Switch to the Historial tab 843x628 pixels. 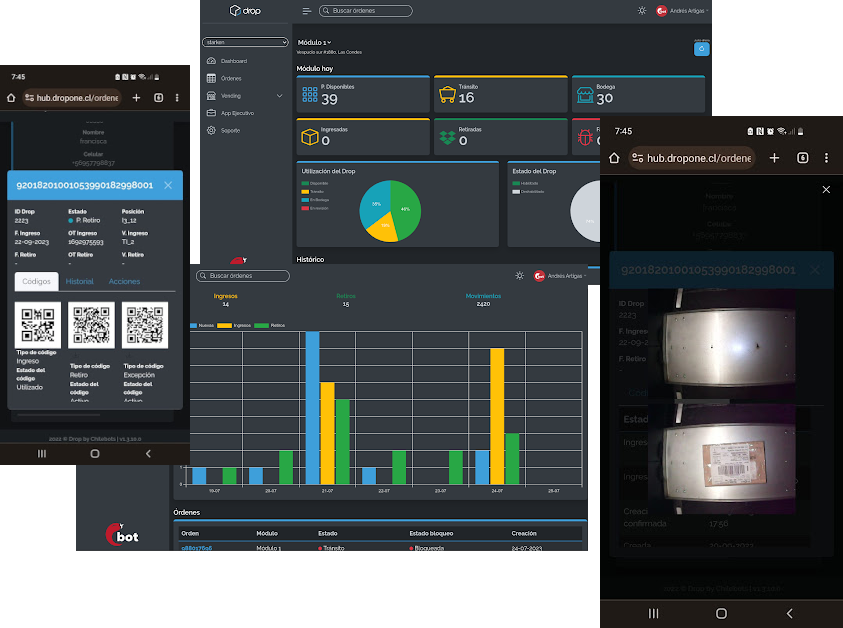80,281
